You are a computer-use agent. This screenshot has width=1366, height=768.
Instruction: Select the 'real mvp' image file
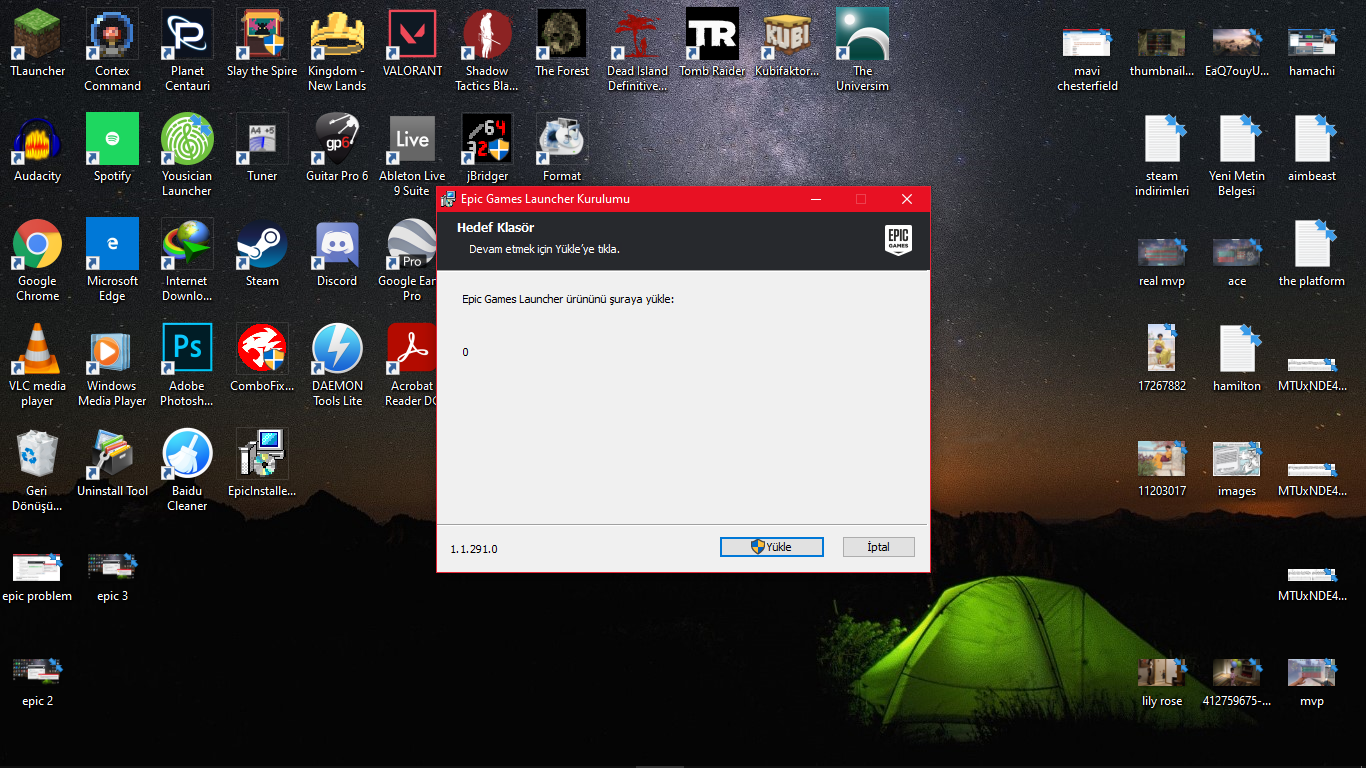[1162, 262]
